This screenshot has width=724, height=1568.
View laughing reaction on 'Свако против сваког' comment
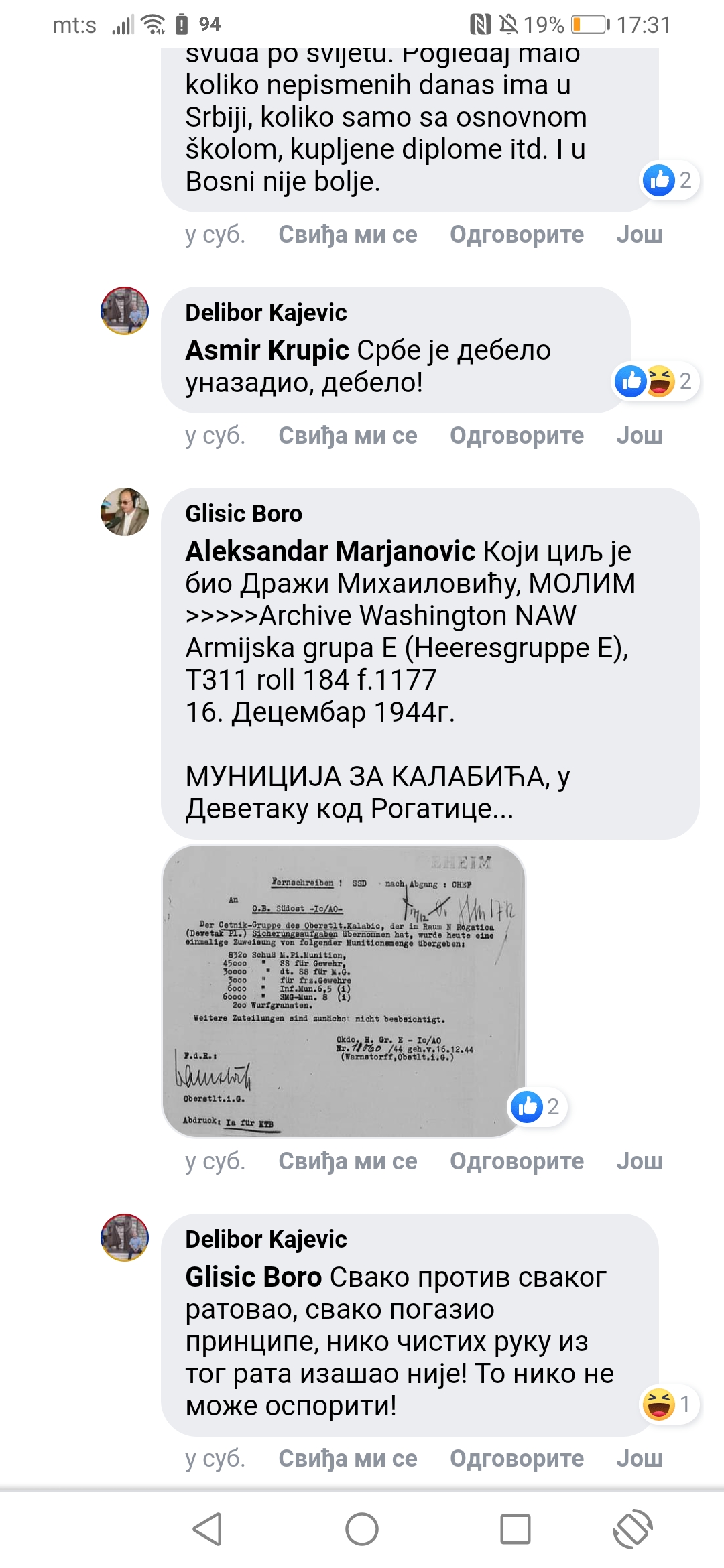[x=668, y=1404]
